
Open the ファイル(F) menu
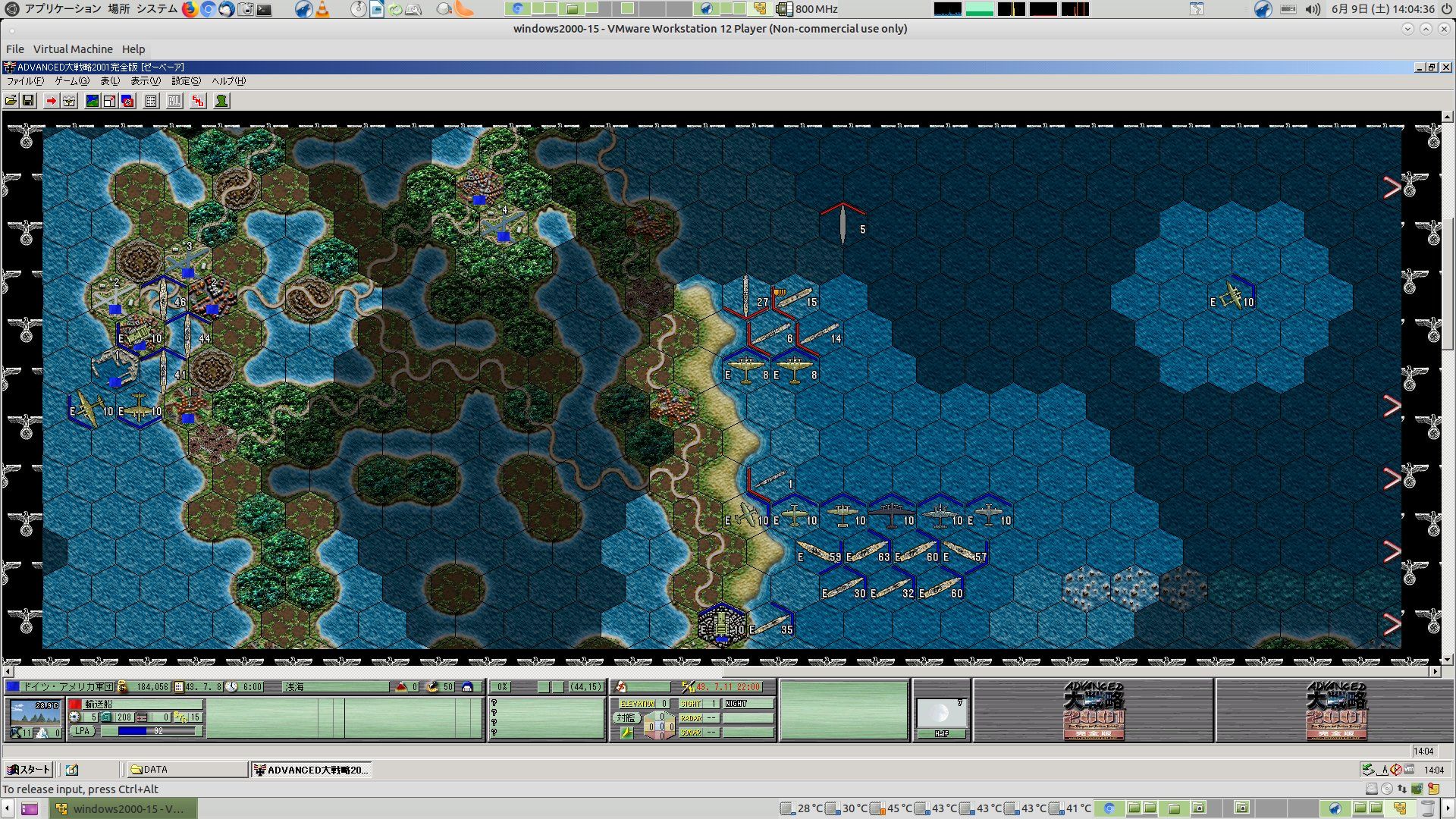point(25,81)
